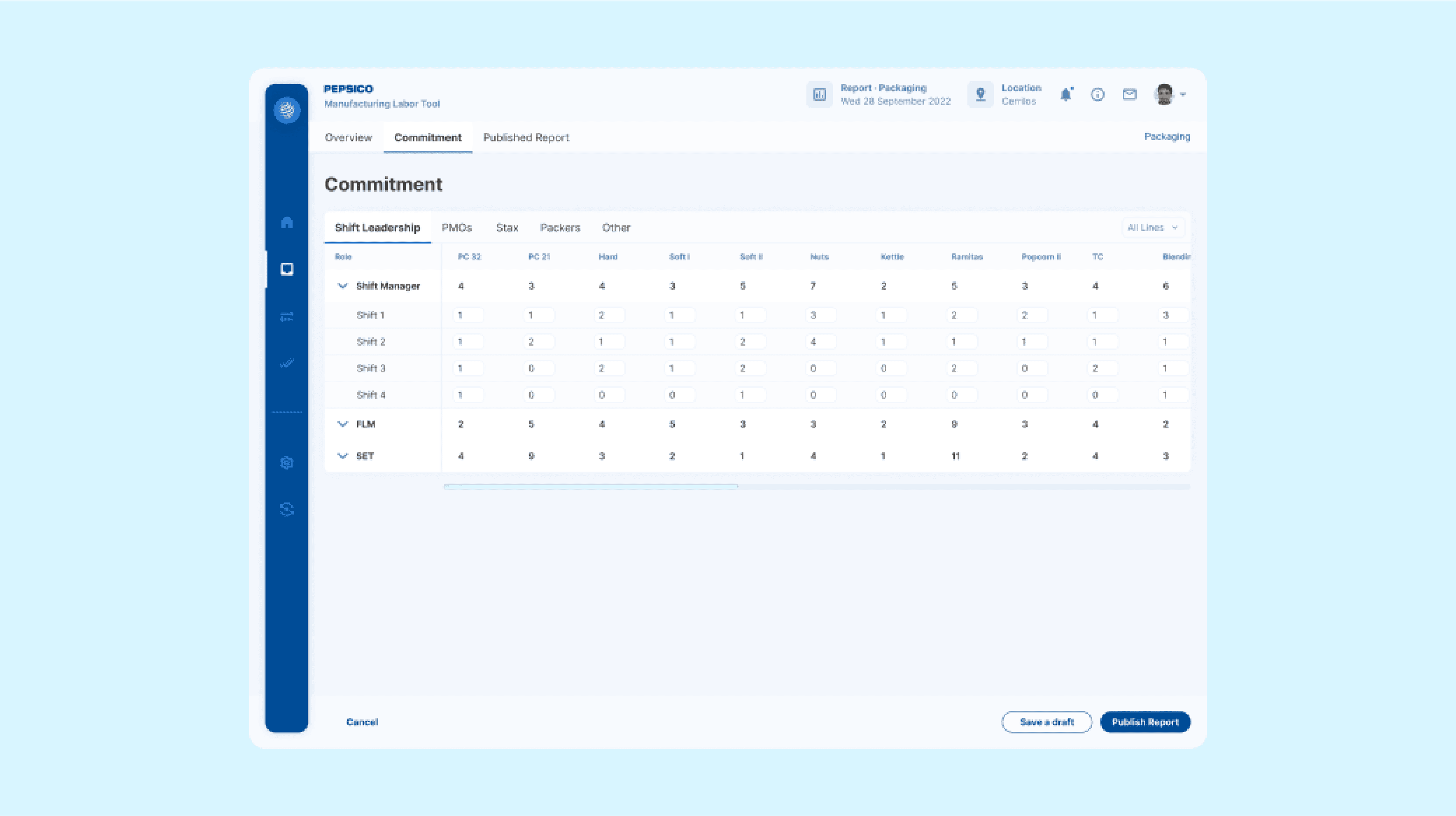Open the All Lines dropdown
This screenshot has height=816, width=1456.
[1153, 228]
